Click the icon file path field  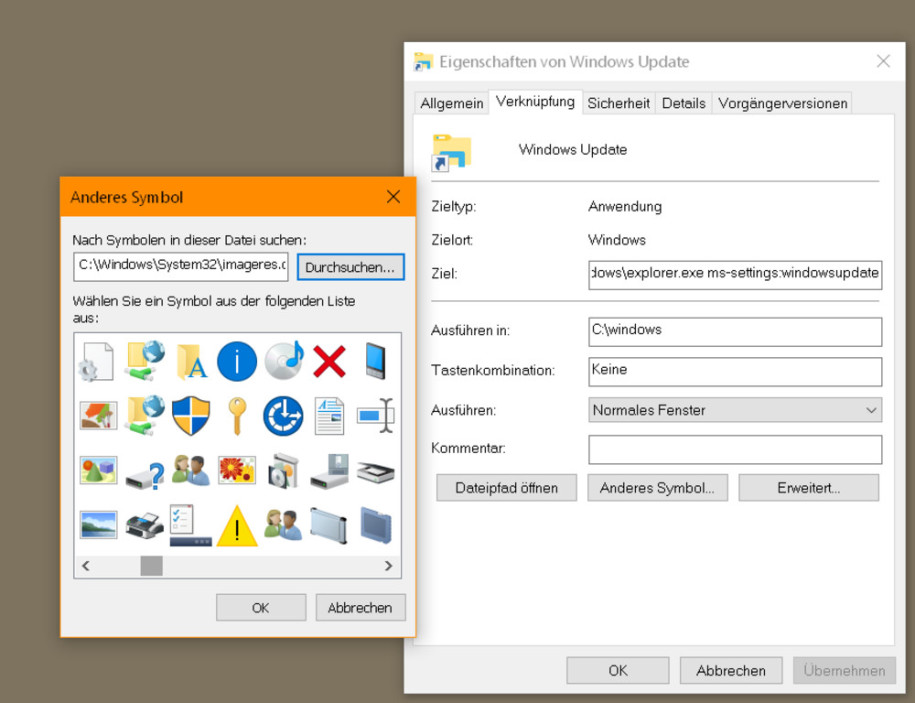click(181, 266)
